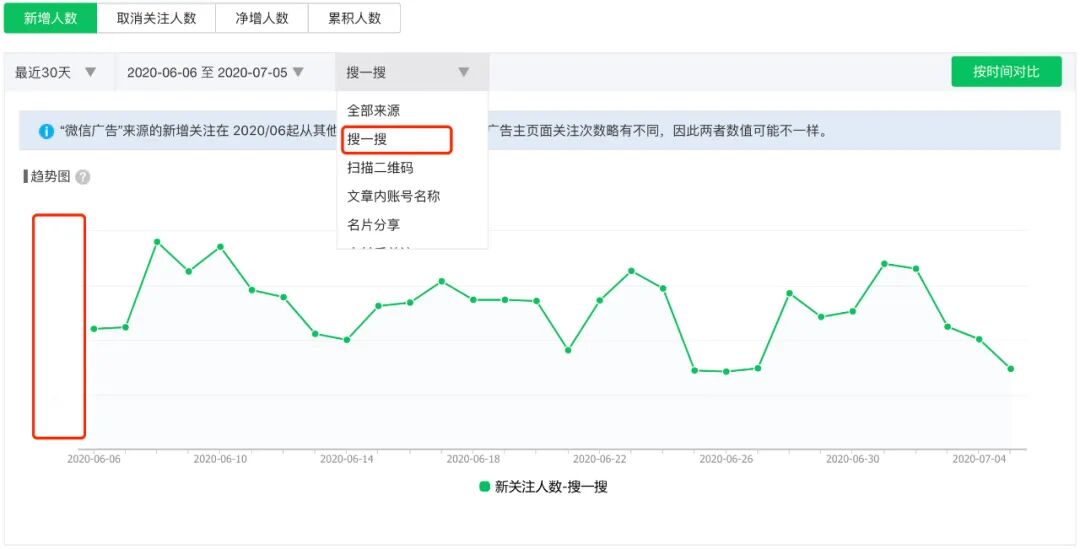The height and width of the screenshot is (549, 1080).
Task: Click the 按时间对比 button
Action: point(1005,72)
